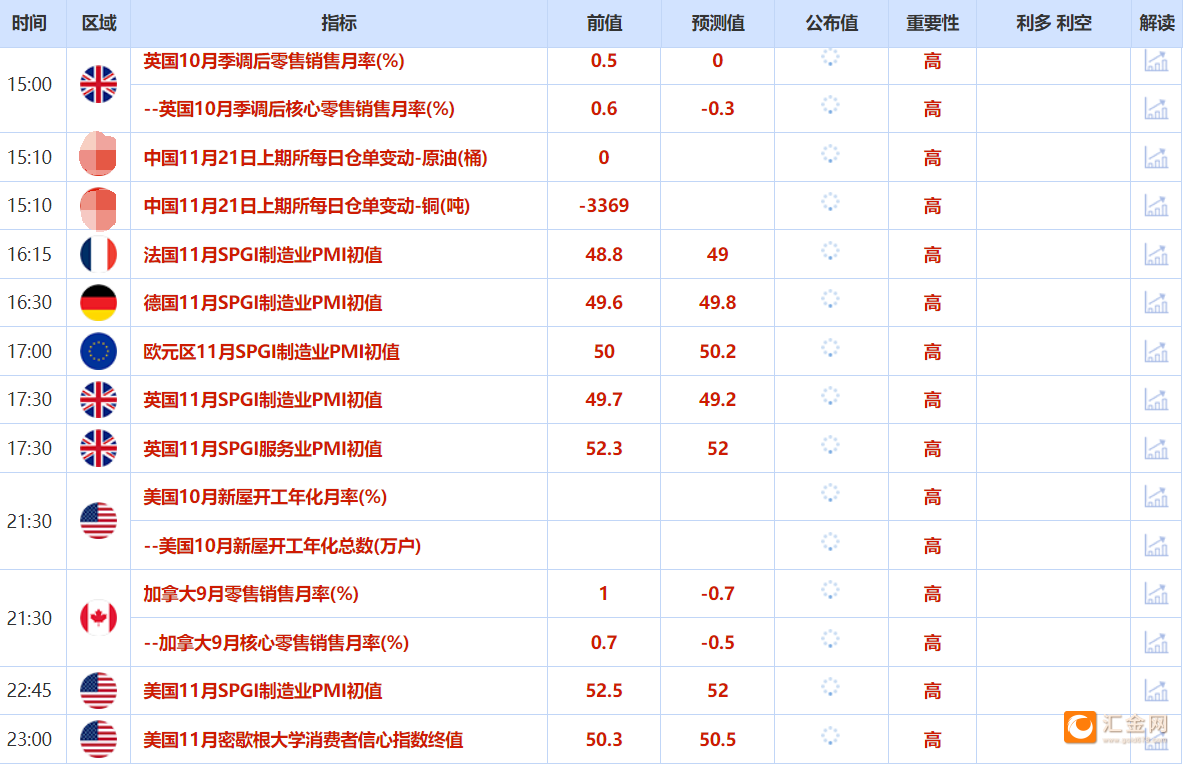This screenshot has width=1184, height=766.
Task: Open the chart icon for 加拿大9月核心零售销售月率
Action: coord(1156,642)
